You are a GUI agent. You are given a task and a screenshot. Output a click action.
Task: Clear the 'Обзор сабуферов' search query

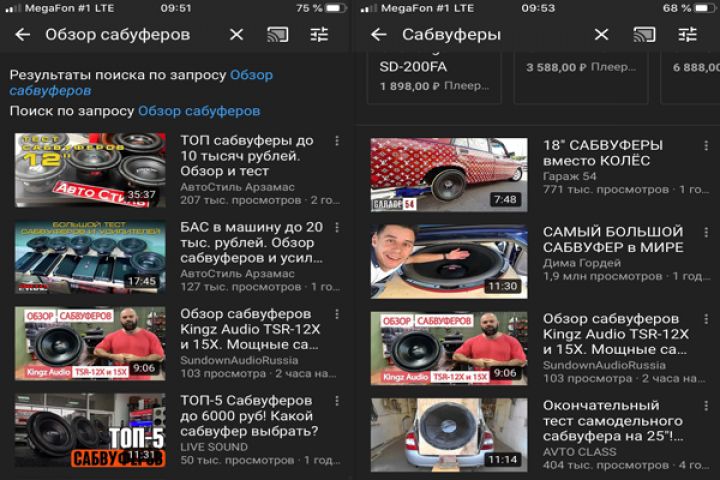tap(236, 34)
